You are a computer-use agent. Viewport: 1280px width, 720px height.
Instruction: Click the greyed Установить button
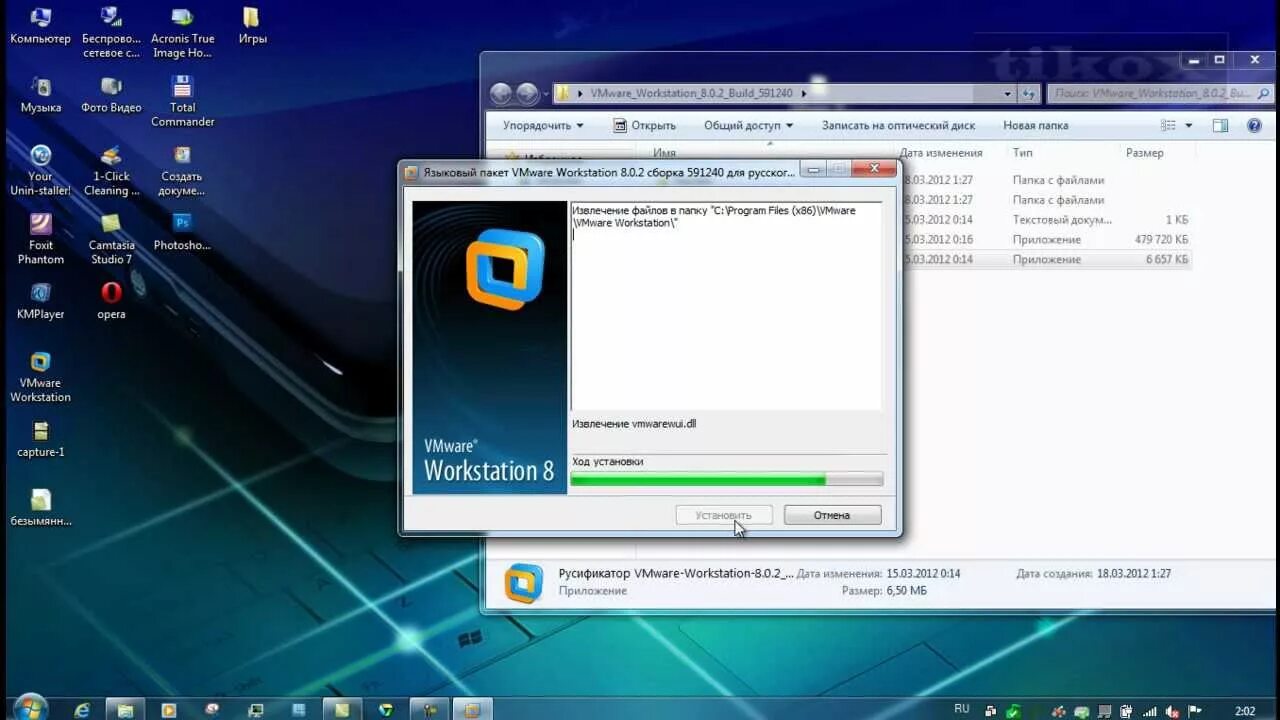(724, 515)
